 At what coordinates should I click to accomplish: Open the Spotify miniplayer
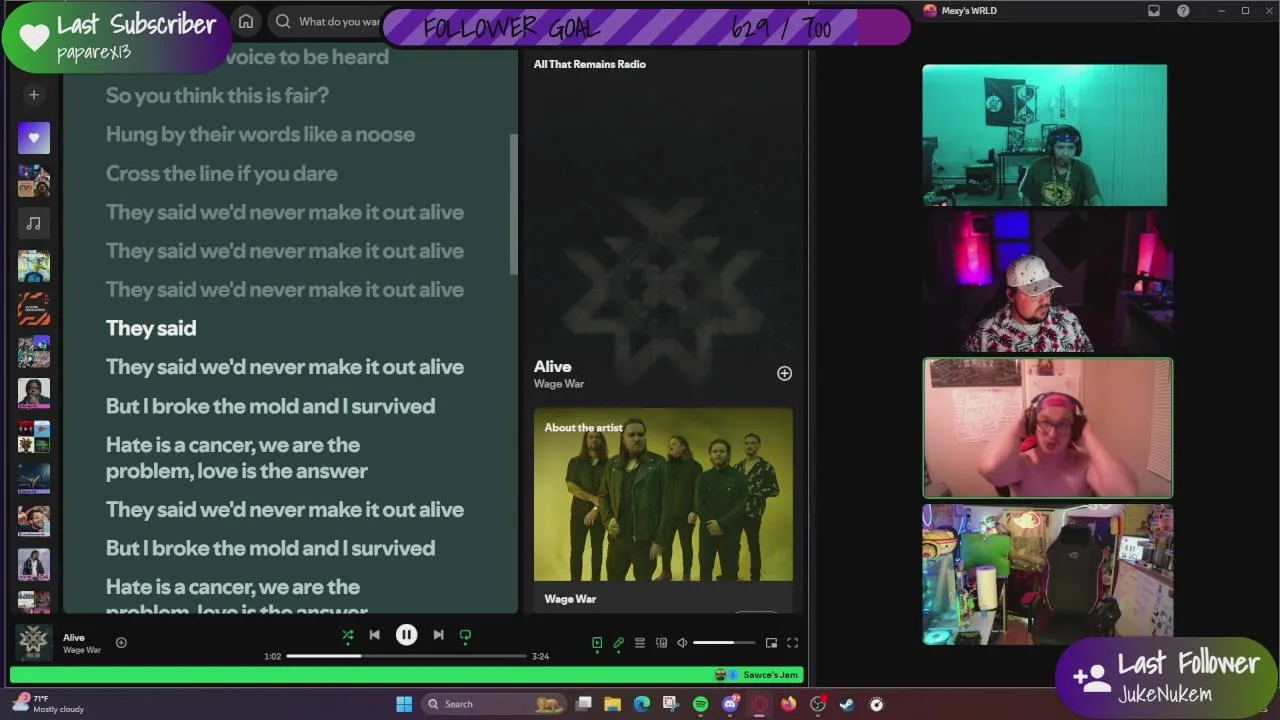[771, 643]
